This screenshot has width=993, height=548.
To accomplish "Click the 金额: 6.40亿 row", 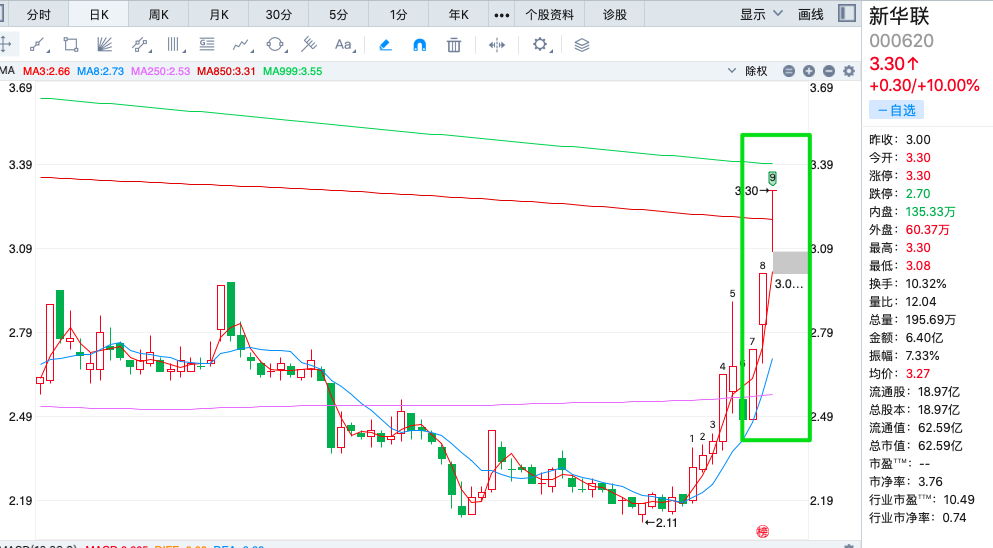I will click(904, 337).
